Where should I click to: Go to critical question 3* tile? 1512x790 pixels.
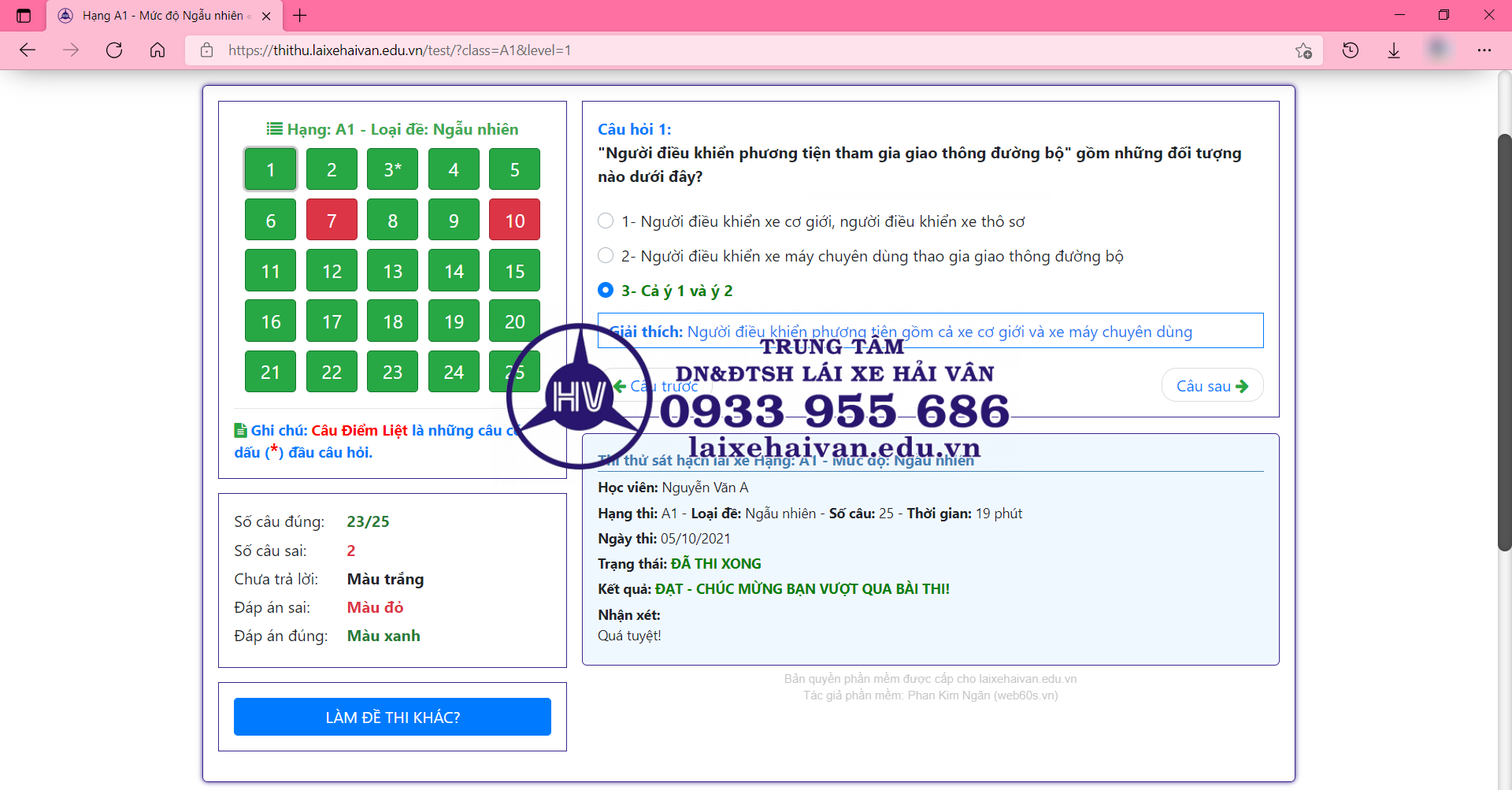coord(392,169)
